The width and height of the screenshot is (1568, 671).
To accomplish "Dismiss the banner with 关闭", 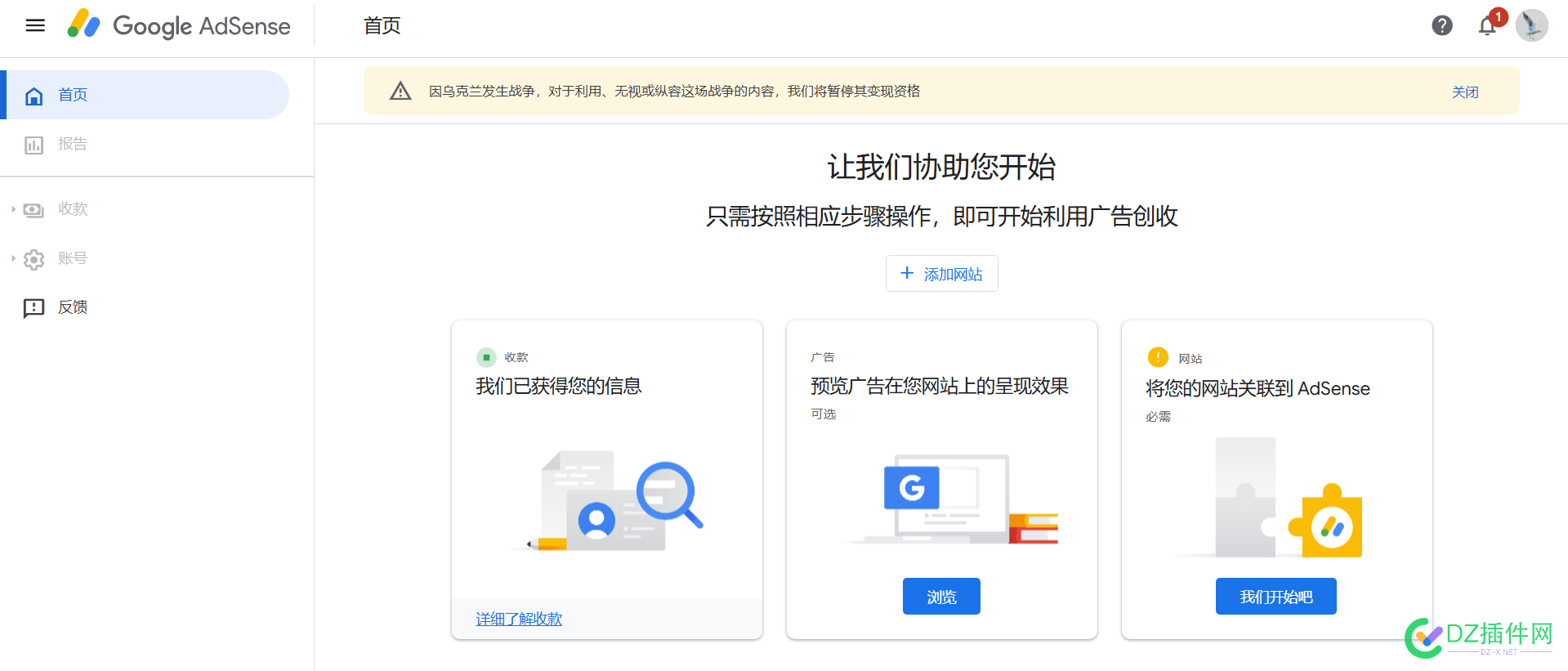I will coord(1465,92).
